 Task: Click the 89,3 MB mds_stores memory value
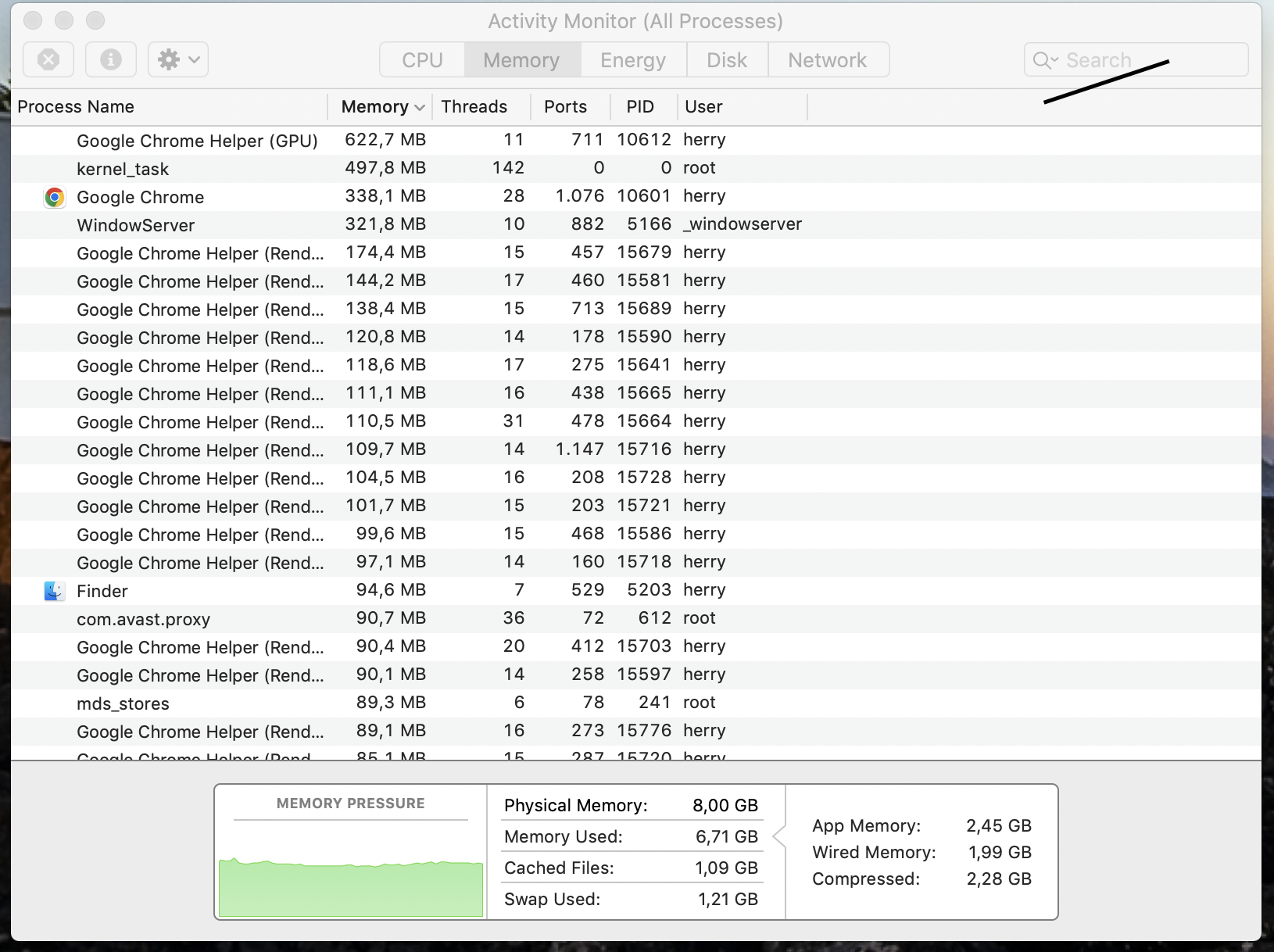[391, 703]
